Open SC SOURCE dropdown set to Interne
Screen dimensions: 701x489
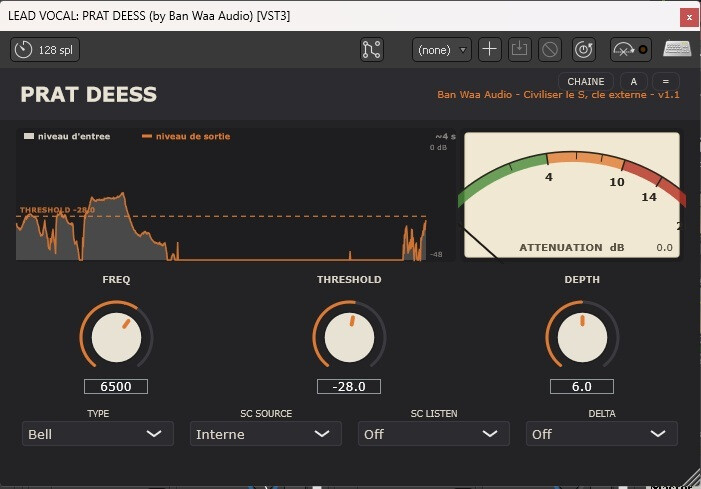point(266,434)
